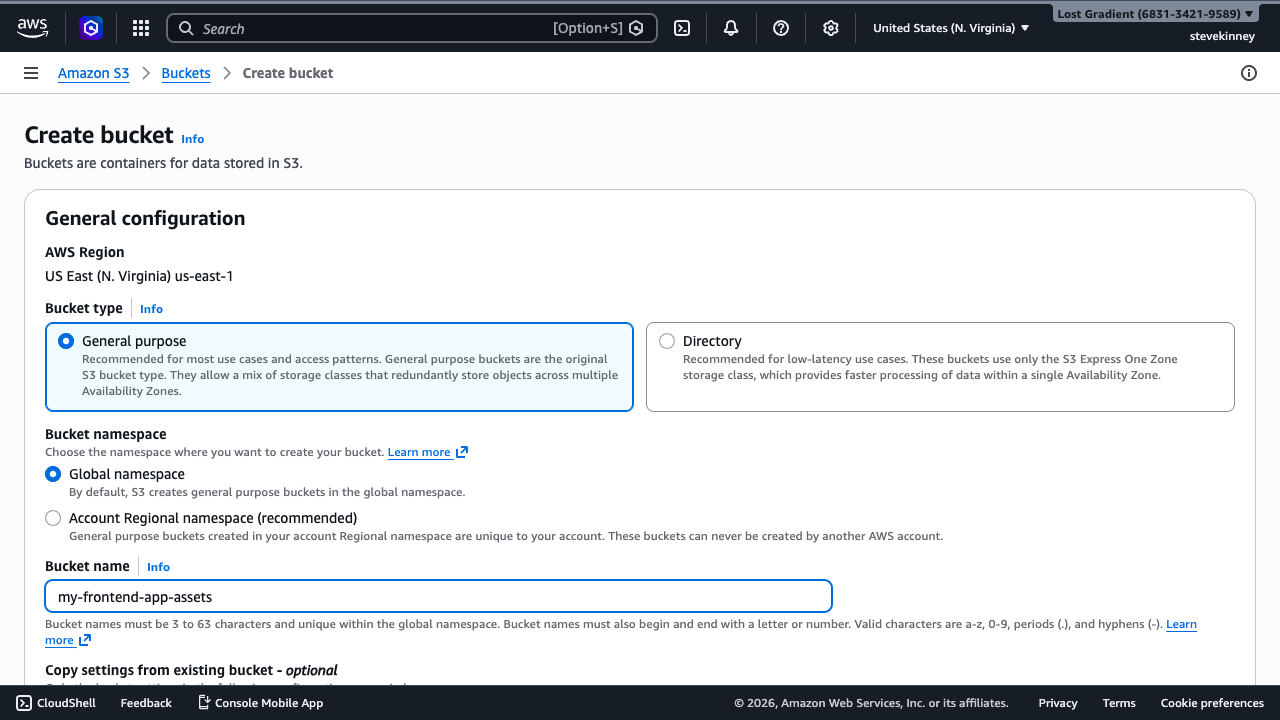Toggle the hamburger side navigation menu
Viewport: 1280px width, 720px height.
click(x=31, y=73)
